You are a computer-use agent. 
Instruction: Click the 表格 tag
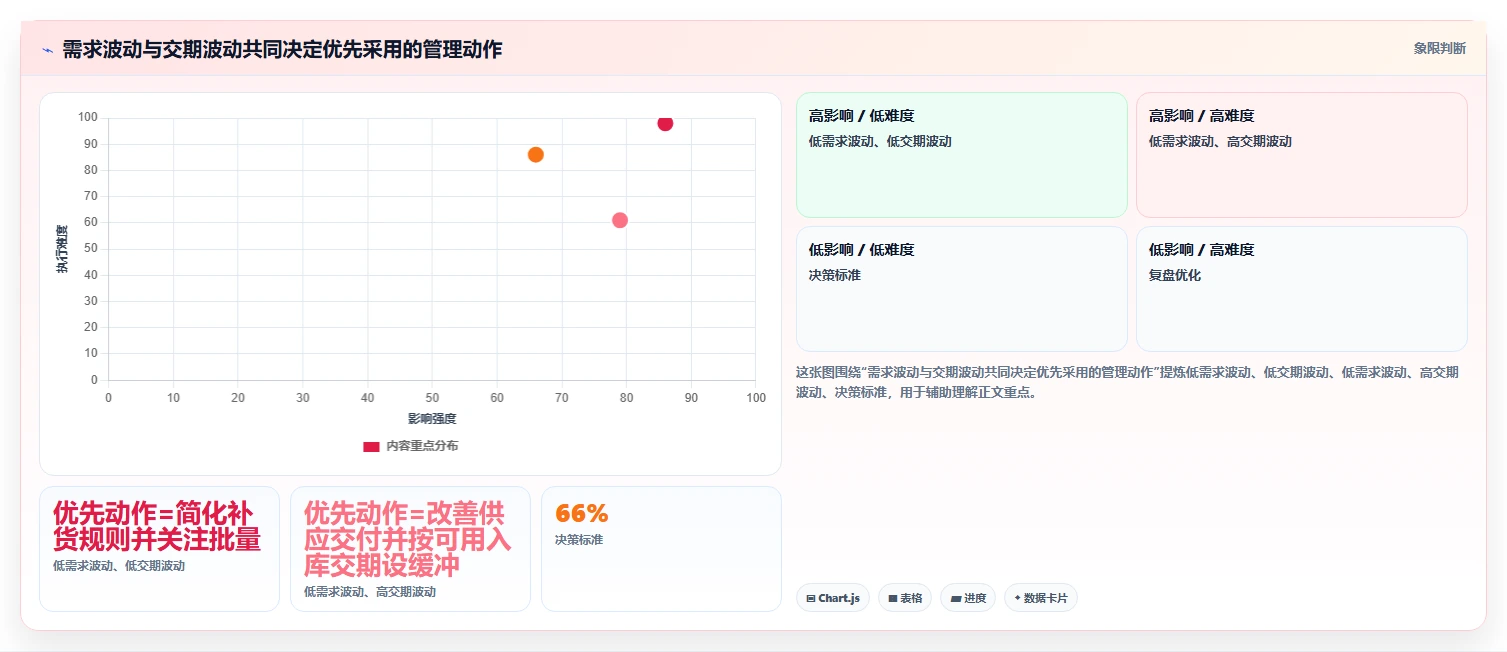pos(905,598)
